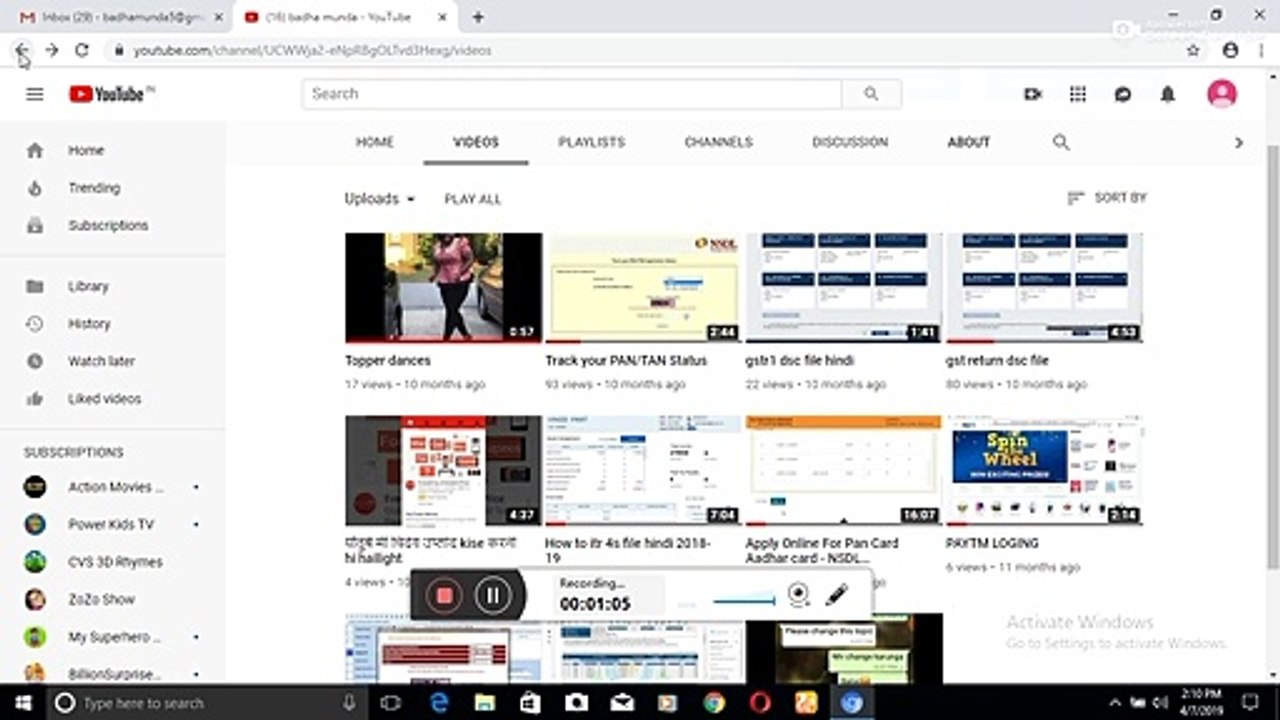Select the VIDEOS channel tab
Viewport: 1280px width, 720px height.
[476, 142]
